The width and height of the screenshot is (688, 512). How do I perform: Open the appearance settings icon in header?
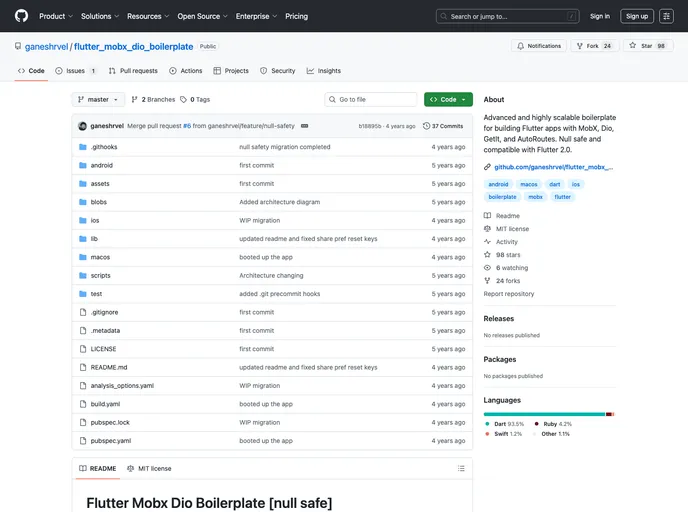pos(666,16)
